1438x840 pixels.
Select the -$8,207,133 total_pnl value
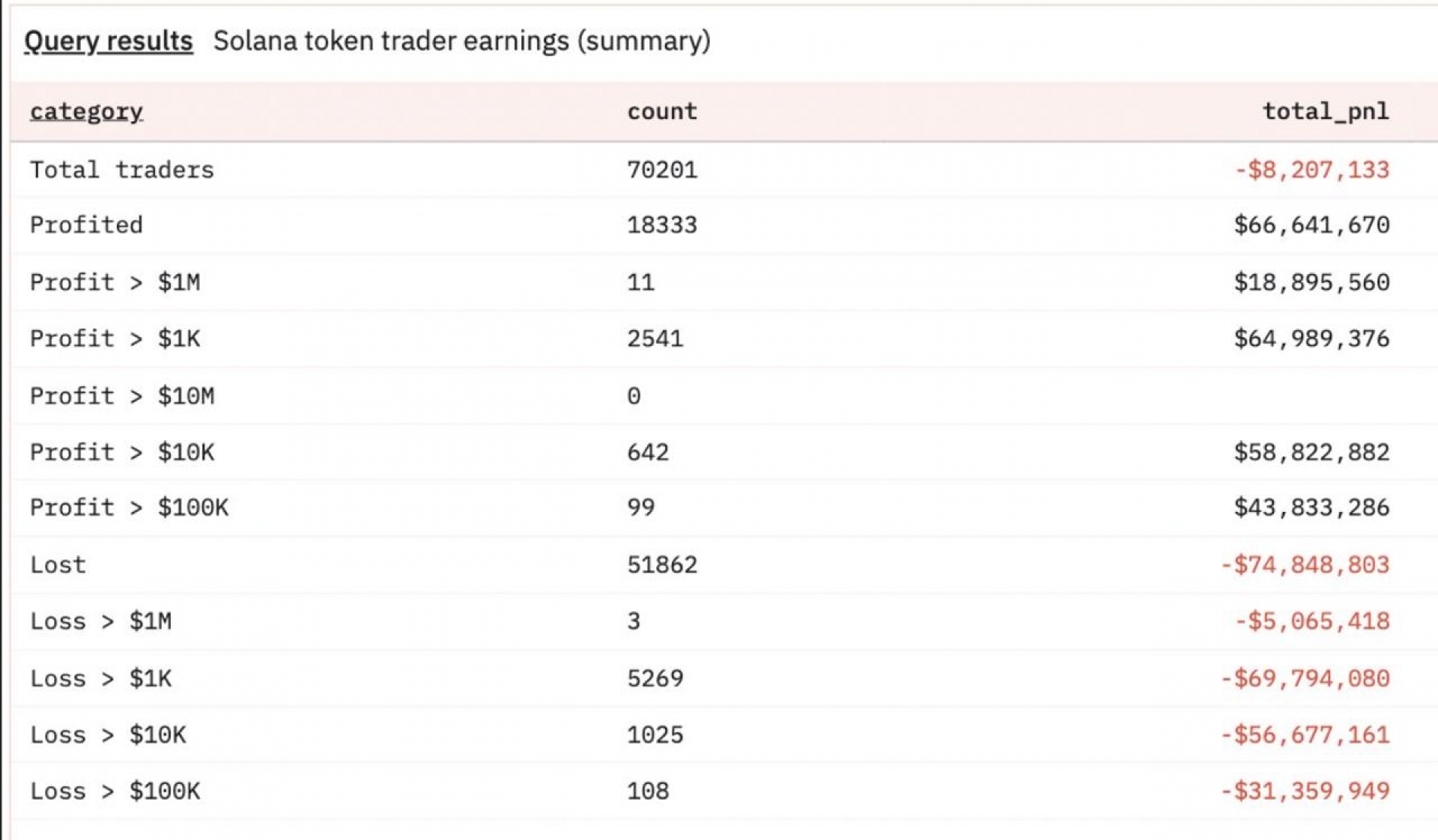pyautogui.click(x=1311, y=170)
